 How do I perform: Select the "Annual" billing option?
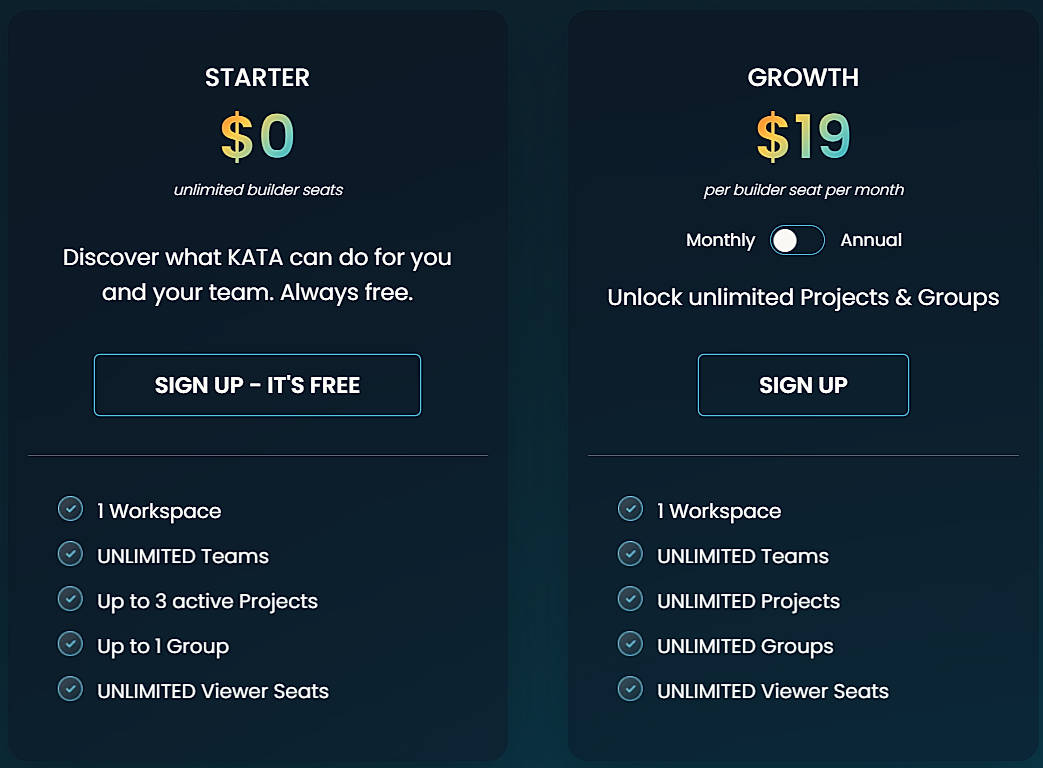click(871, 240)
